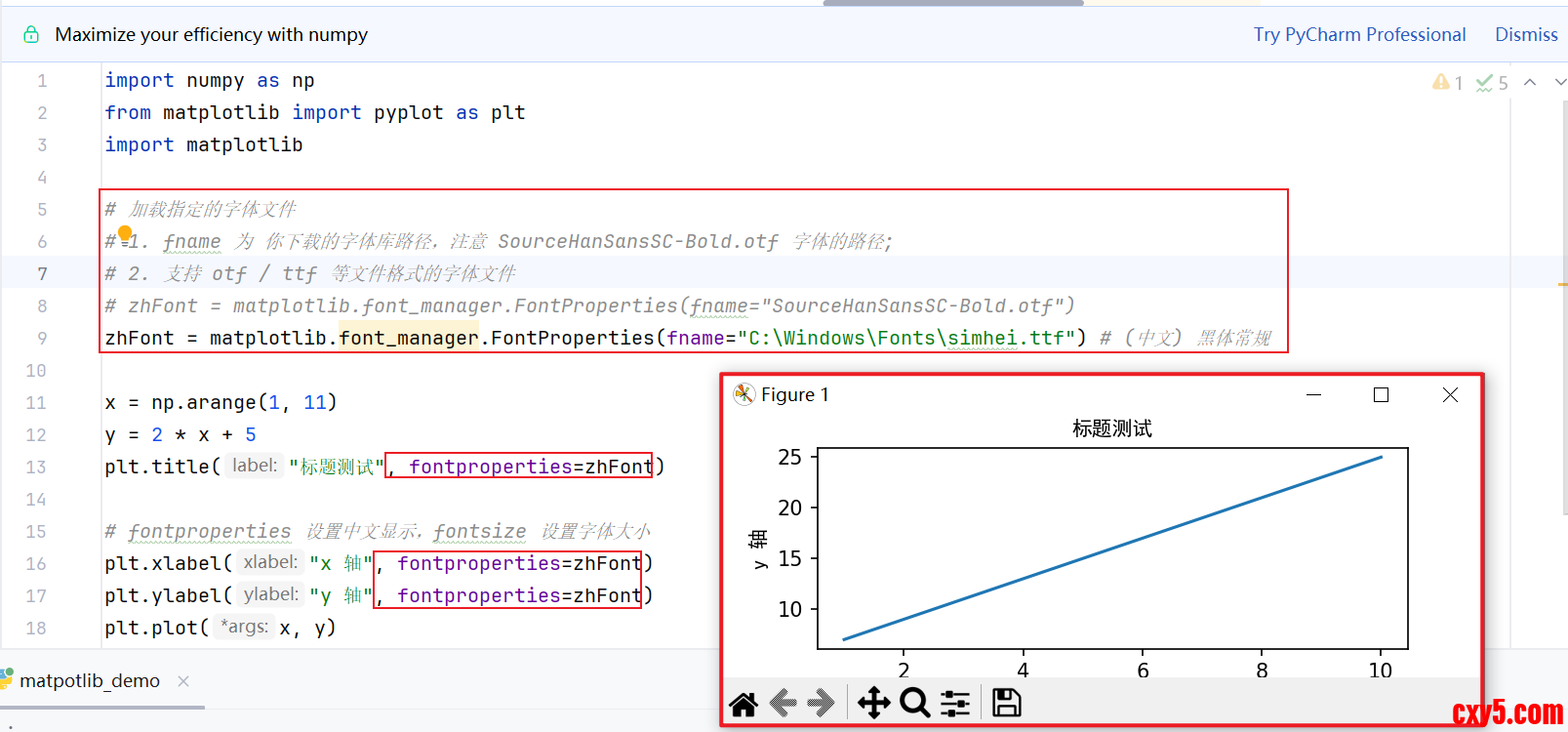Click the 'xlabel:' inlay hint on line 16
The height and width of the screenshot is (732, 1568).
[270, 562]
